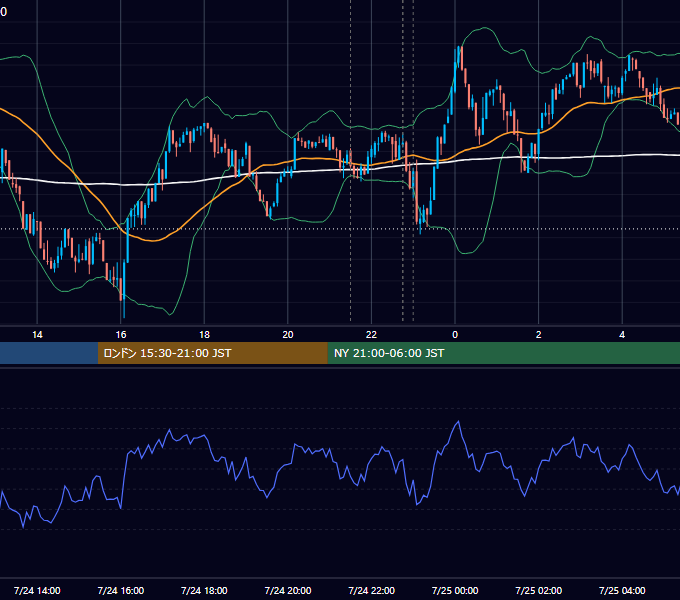Click the blue session bar before ロンドン
Screen dimensions: 680x600
click(x=49, y=353)
